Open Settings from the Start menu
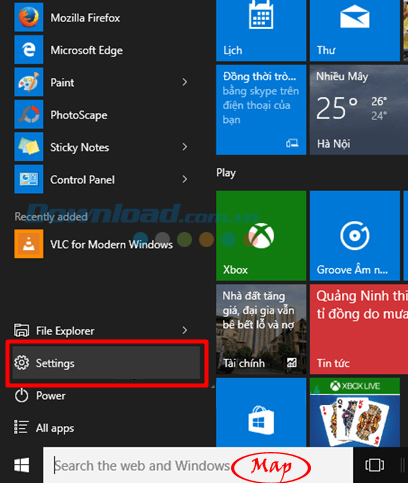408x483 pixels. point(106,363)
